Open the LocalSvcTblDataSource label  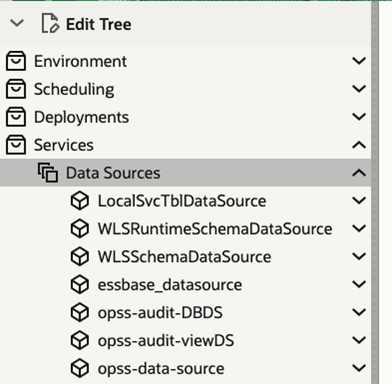coord(182,201)
